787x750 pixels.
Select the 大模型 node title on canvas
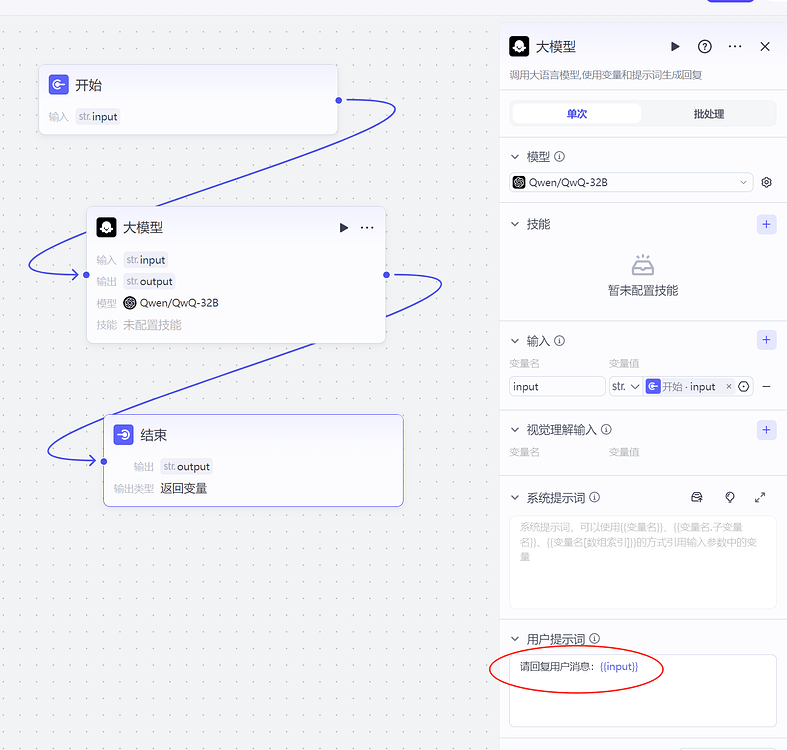(143, 227)
